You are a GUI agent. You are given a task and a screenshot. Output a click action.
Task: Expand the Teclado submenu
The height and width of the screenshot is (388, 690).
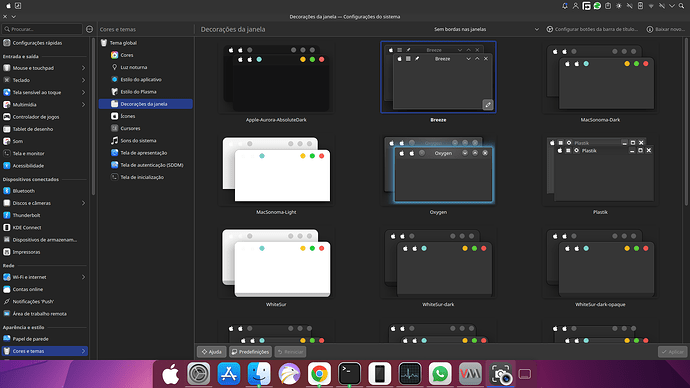click(83, 80)
